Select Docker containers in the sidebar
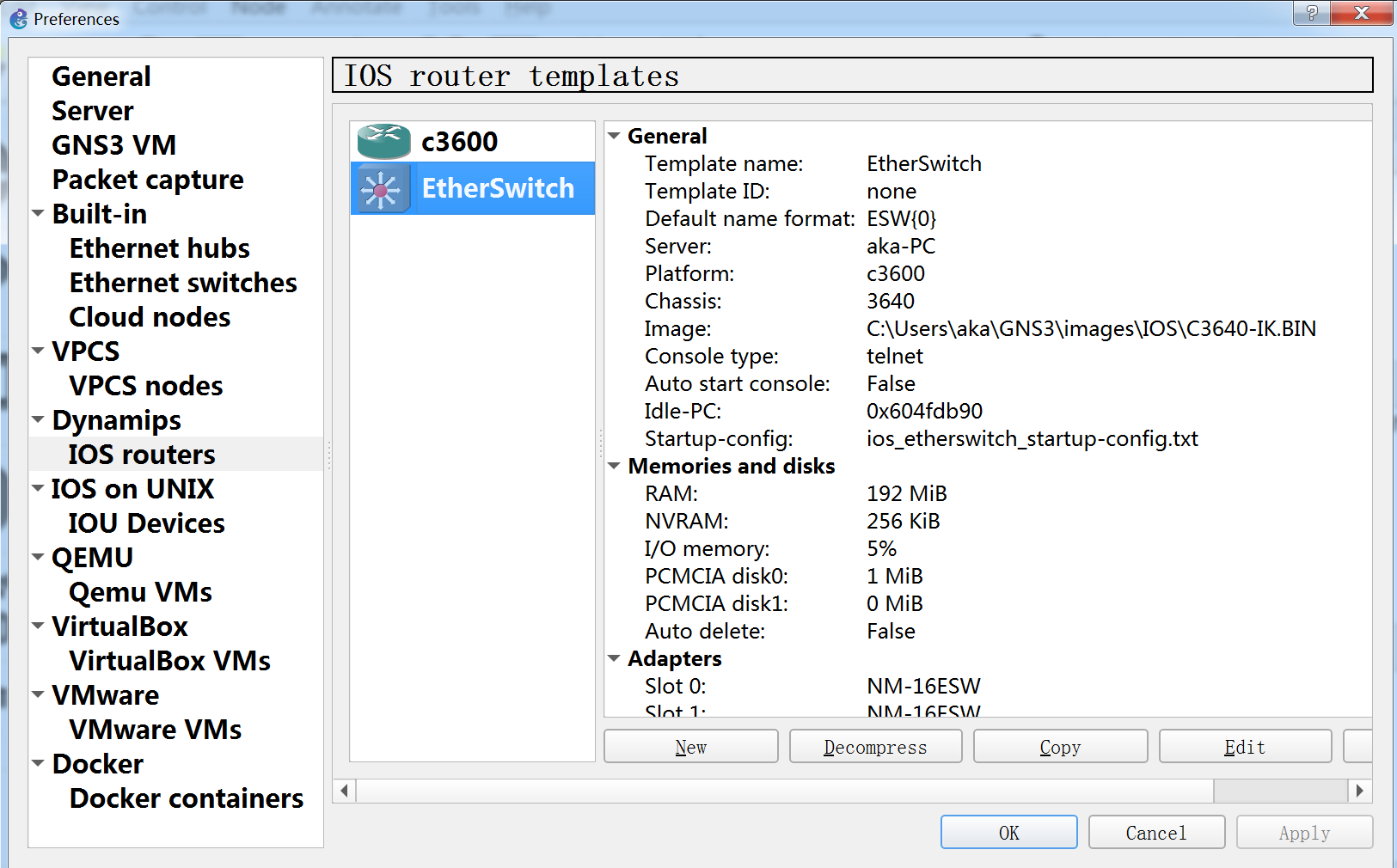 point(187,798)
